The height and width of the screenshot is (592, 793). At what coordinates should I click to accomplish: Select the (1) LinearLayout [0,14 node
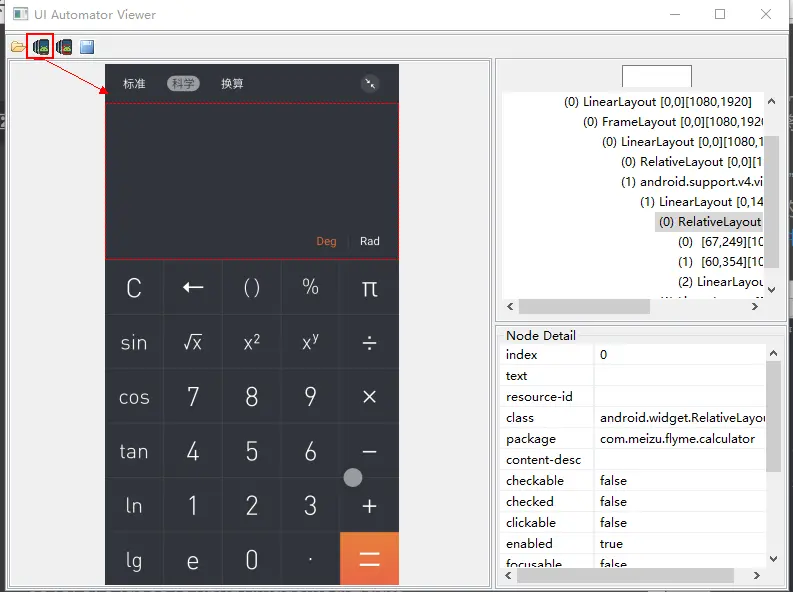click(x=701, y=202)
